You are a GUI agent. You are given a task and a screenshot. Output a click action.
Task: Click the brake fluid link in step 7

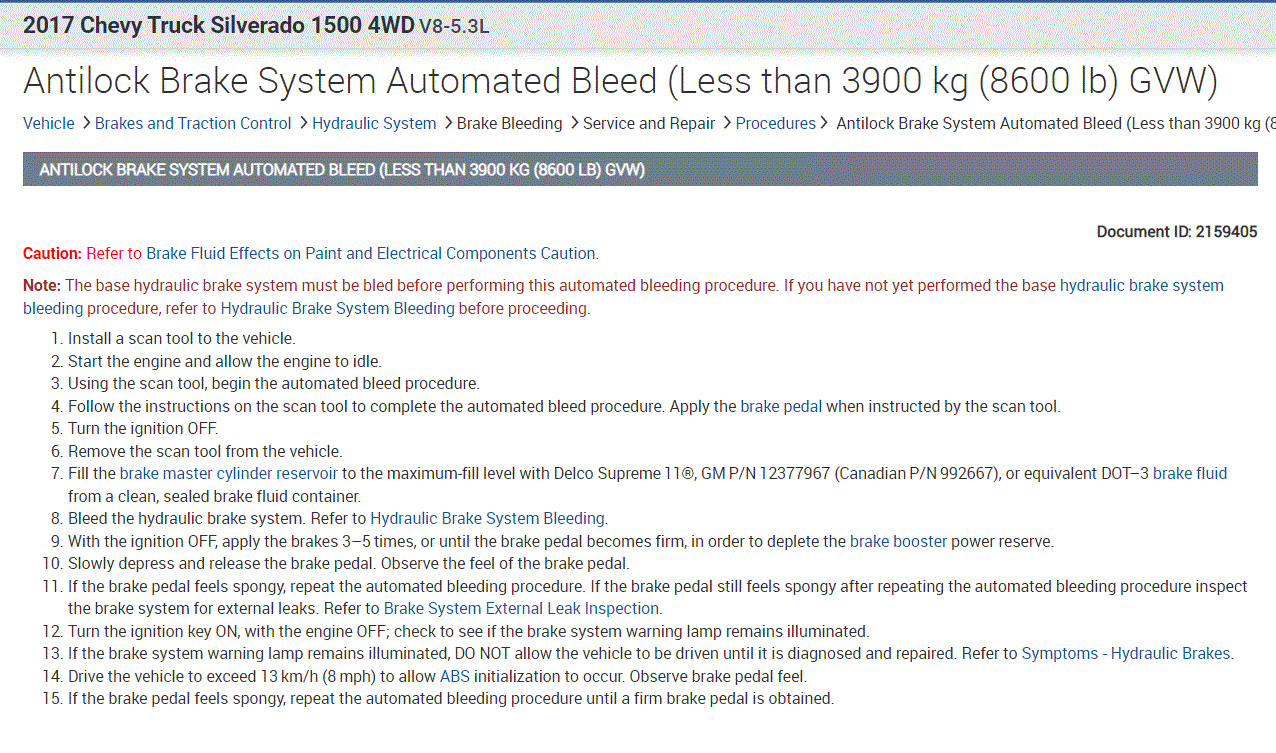1189,473
